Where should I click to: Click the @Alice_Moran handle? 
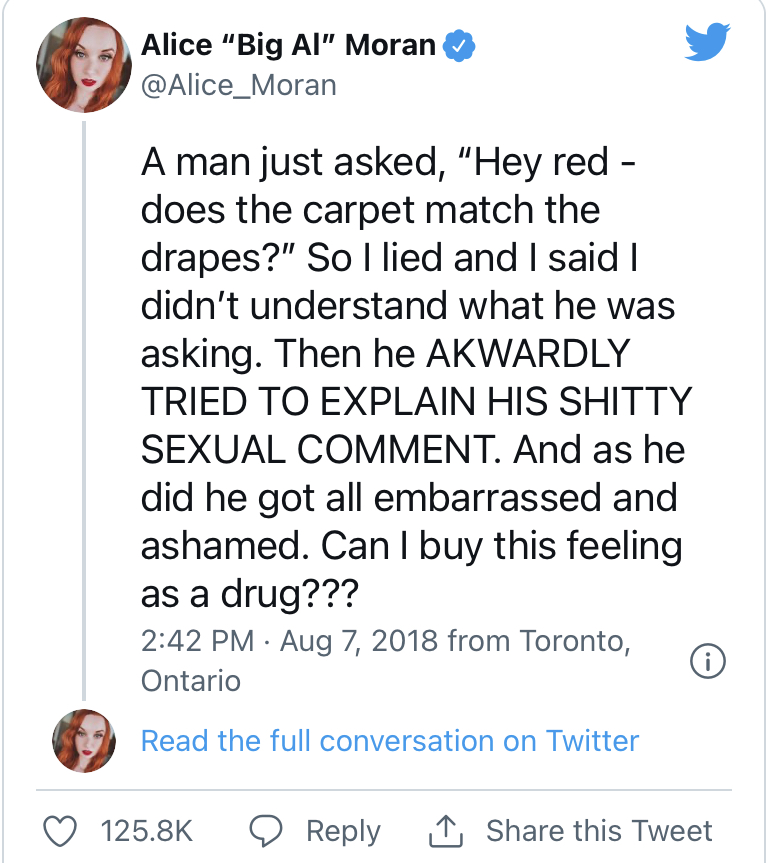coord(239,85)
